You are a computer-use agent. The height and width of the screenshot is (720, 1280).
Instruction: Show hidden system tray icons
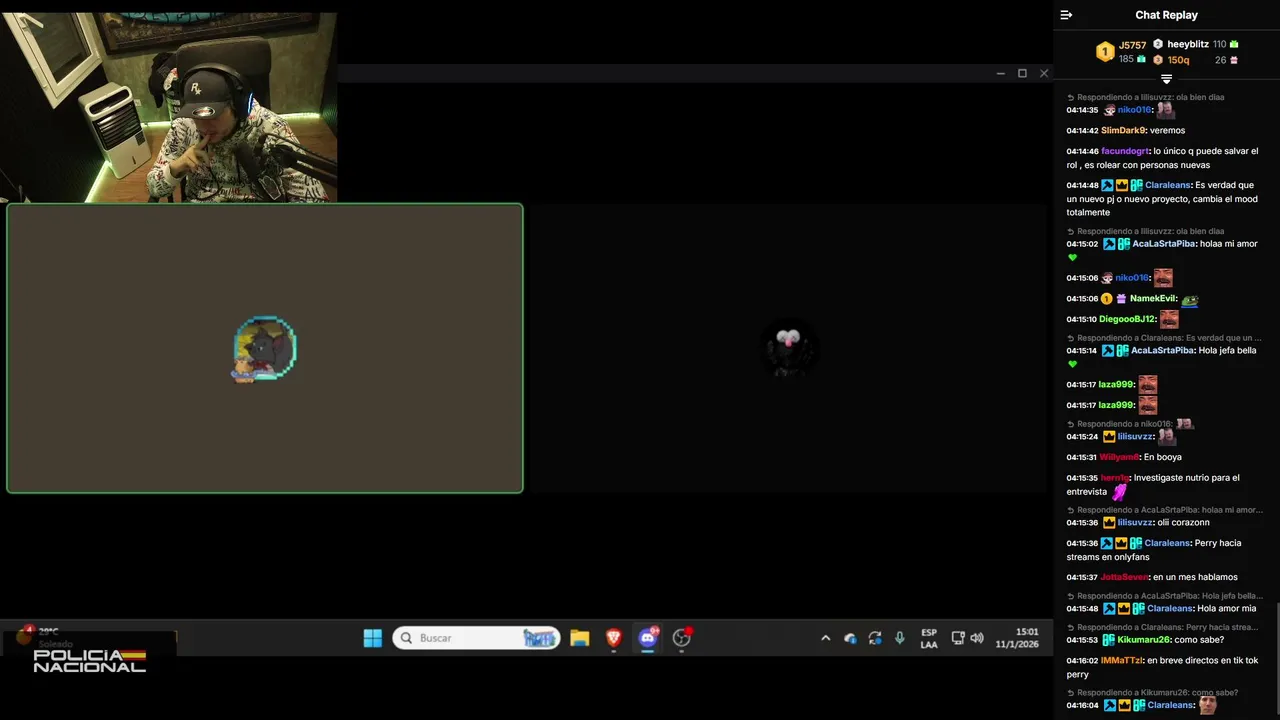coord(825,638)
